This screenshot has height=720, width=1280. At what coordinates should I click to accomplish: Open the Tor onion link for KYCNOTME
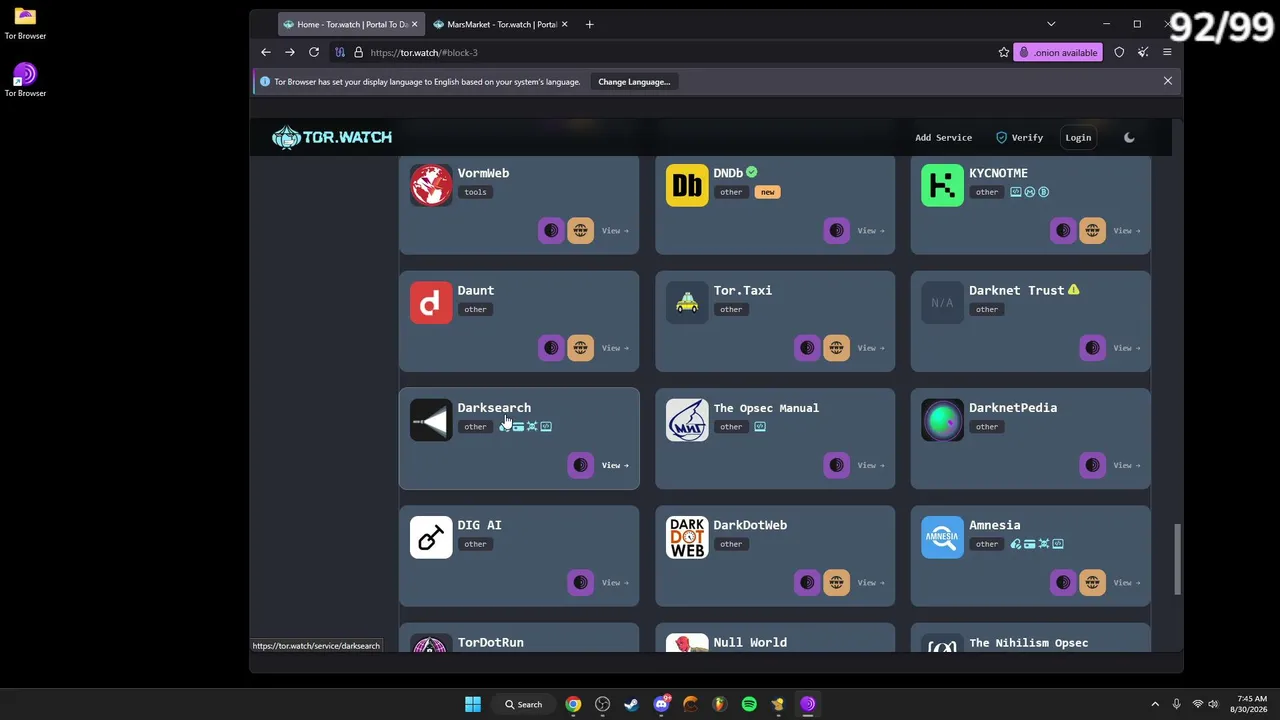coord(1063,231)
